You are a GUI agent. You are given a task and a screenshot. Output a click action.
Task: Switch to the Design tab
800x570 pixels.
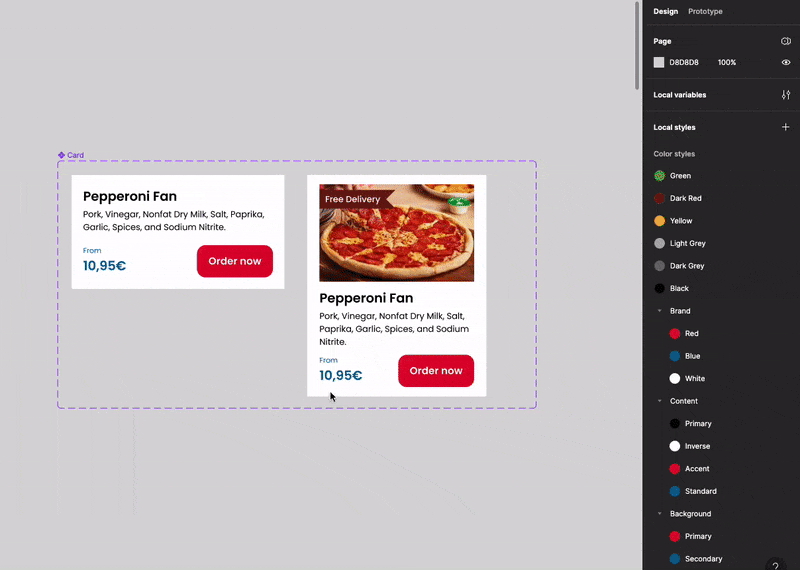click(x=666, y=11)
